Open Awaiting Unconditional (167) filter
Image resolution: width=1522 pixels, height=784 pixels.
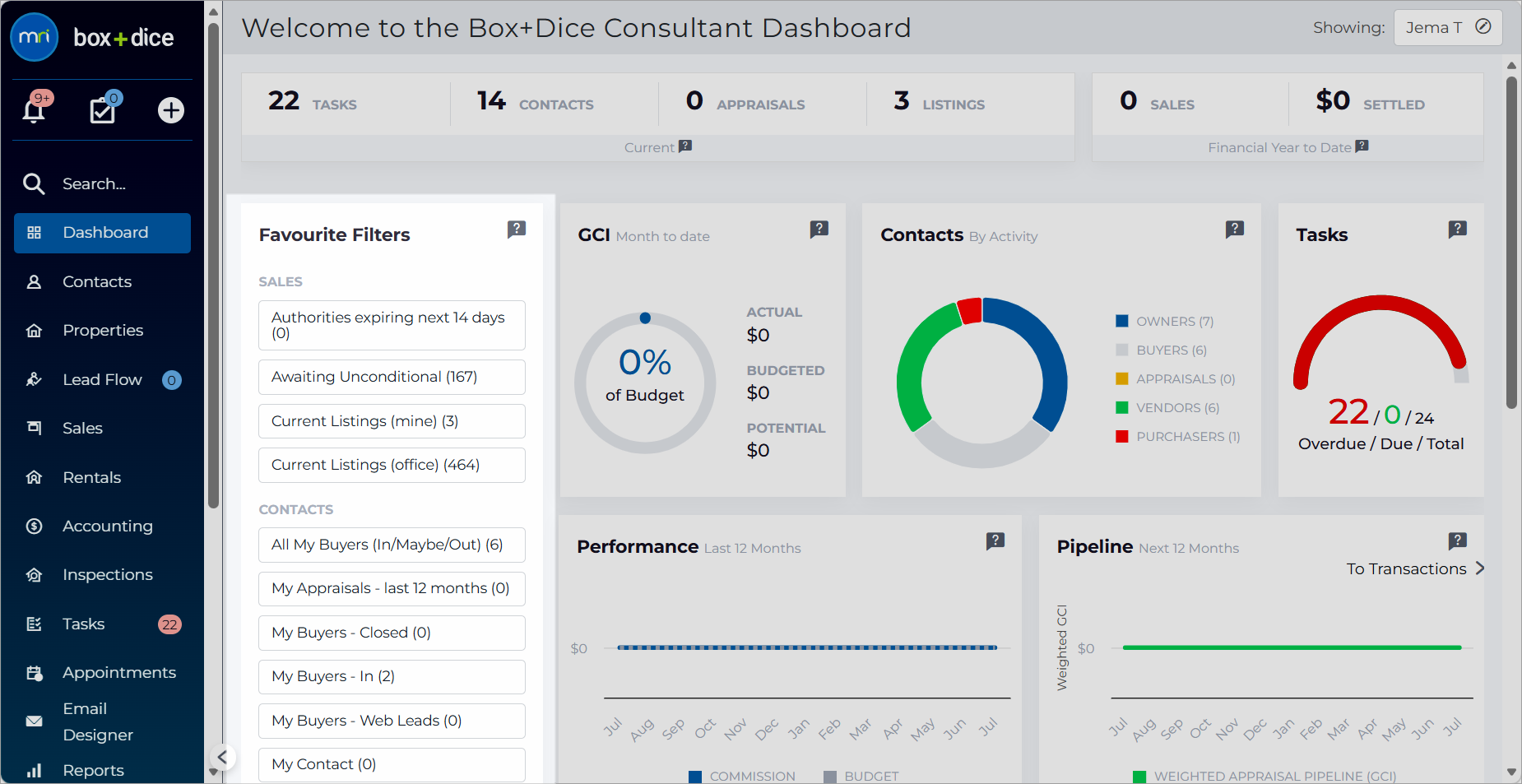392,377
